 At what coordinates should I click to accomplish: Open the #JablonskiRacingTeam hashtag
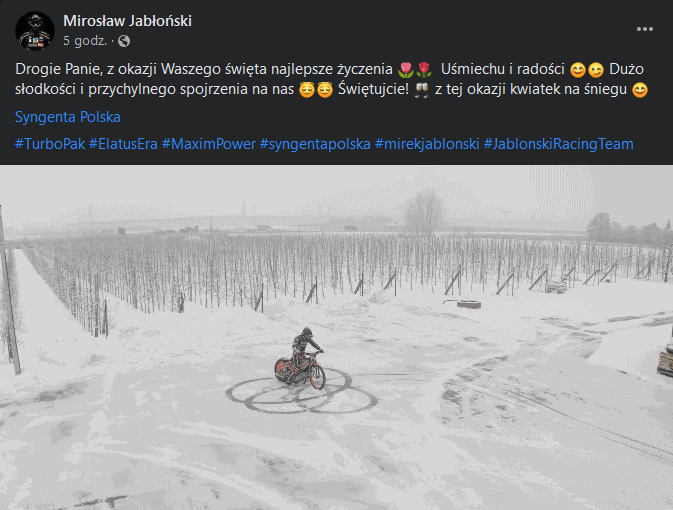(x=558, y=144)
